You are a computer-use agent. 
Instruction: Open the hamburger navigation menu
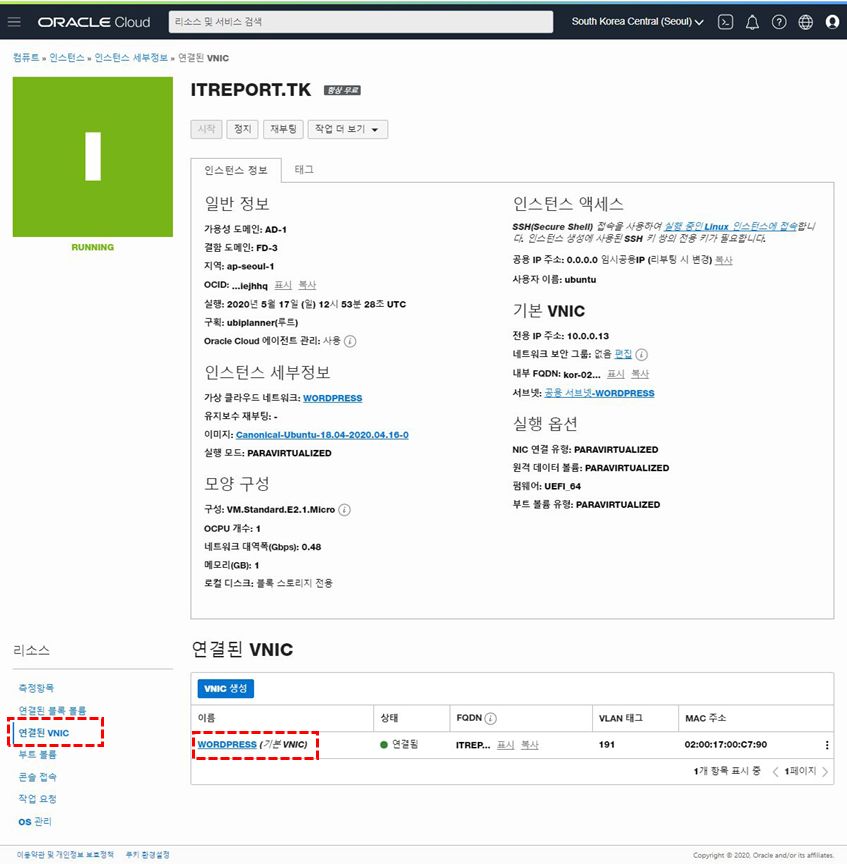click(14, 21)
